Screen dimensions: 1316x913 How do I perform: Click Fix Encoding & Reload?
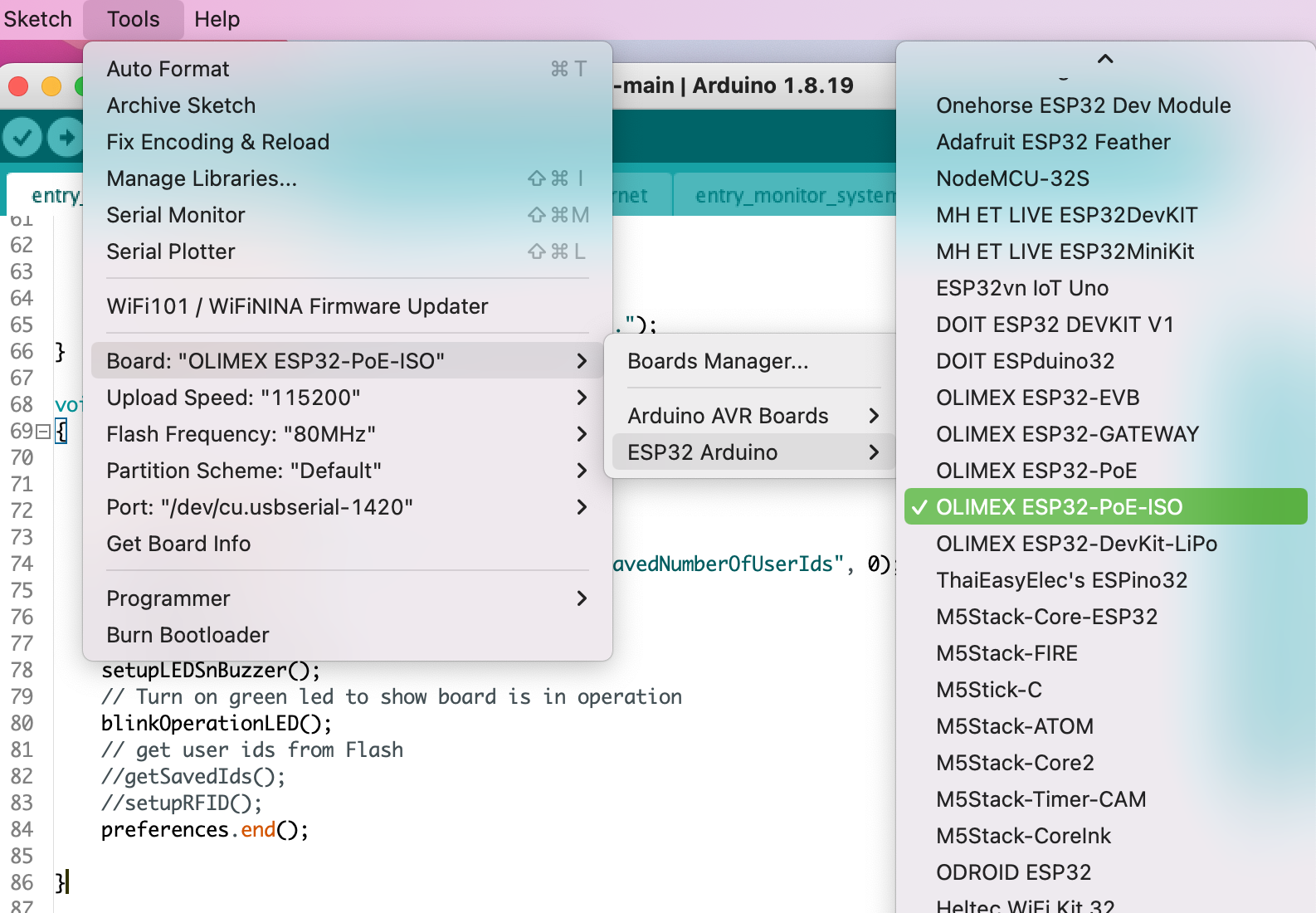click(x=348, y=142)
